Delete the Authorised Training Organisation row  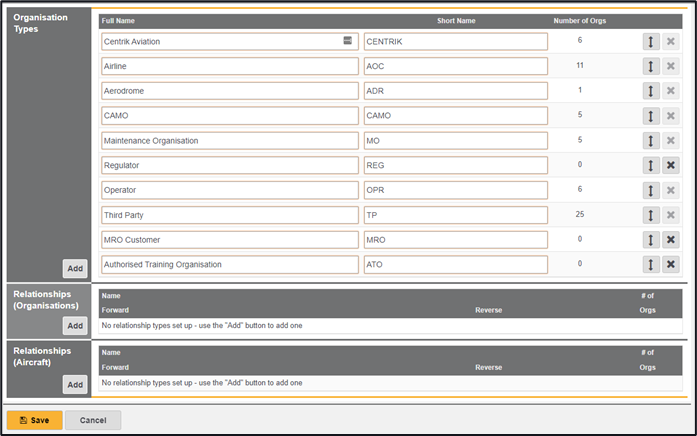point(671,265)
